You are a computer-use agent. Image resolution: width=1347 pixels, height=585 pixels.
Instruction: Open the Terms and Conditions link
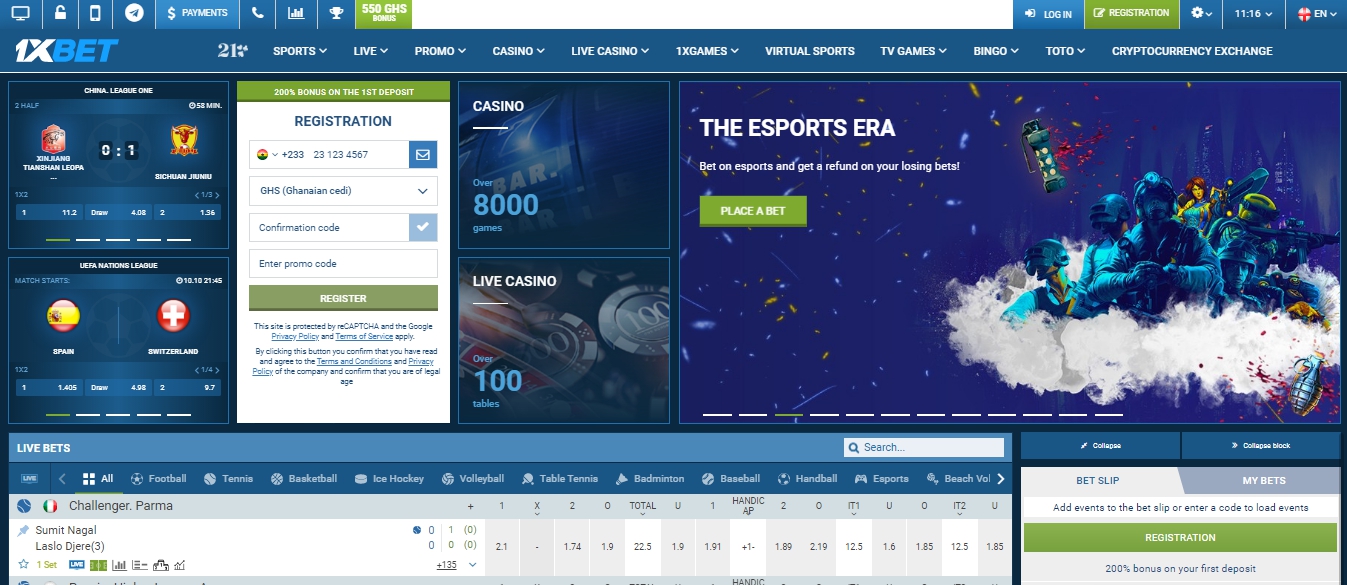coord(355,362)
